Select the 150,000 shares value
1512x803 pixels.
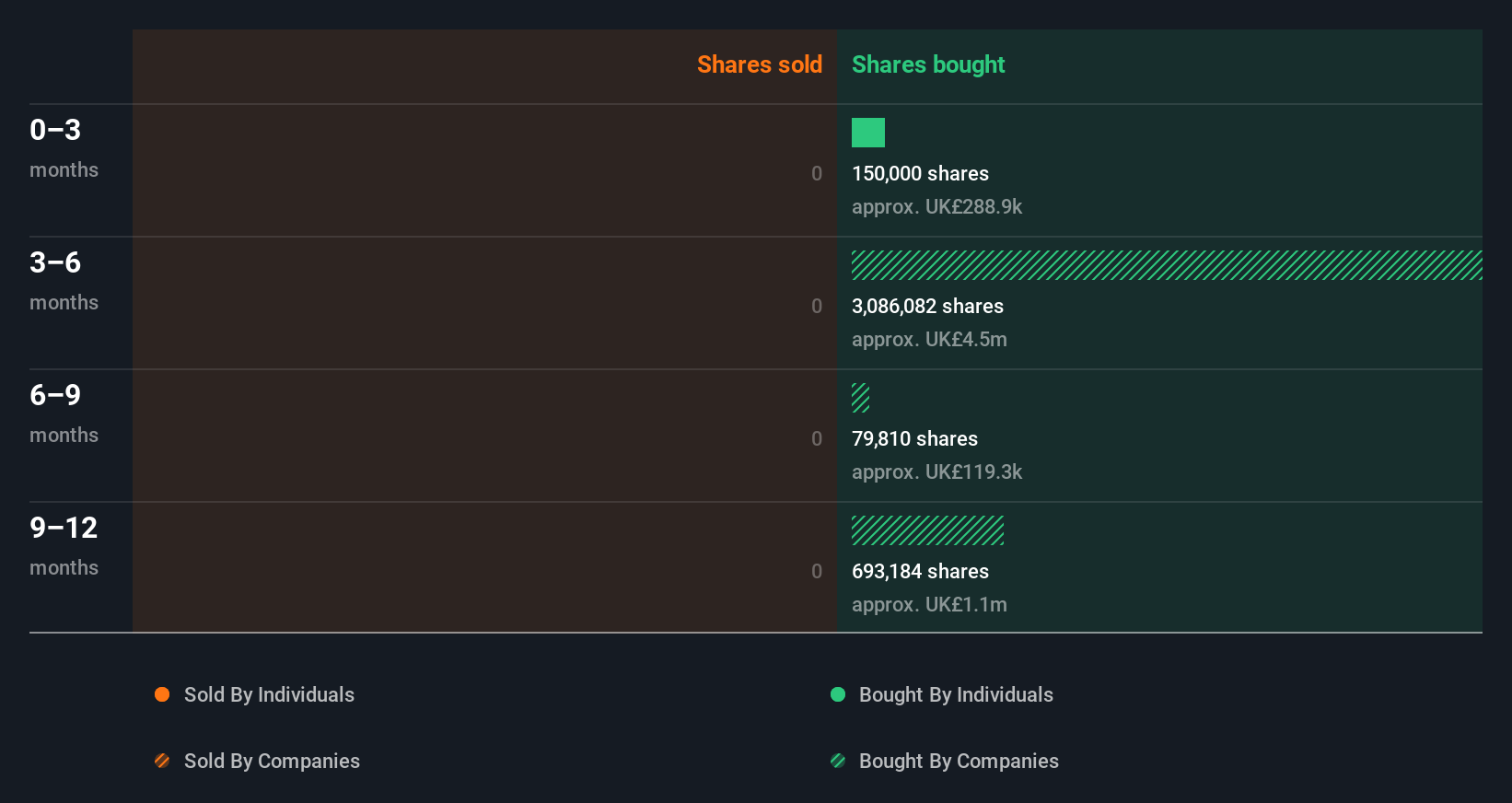(920, 173)
